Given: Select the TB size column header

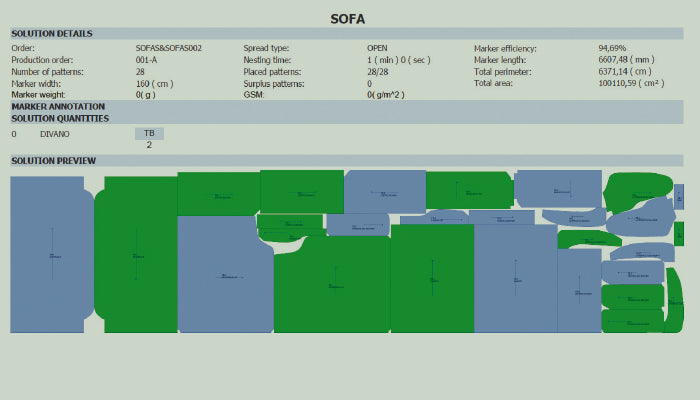Looking at the screenshot, I should (149, 133).
